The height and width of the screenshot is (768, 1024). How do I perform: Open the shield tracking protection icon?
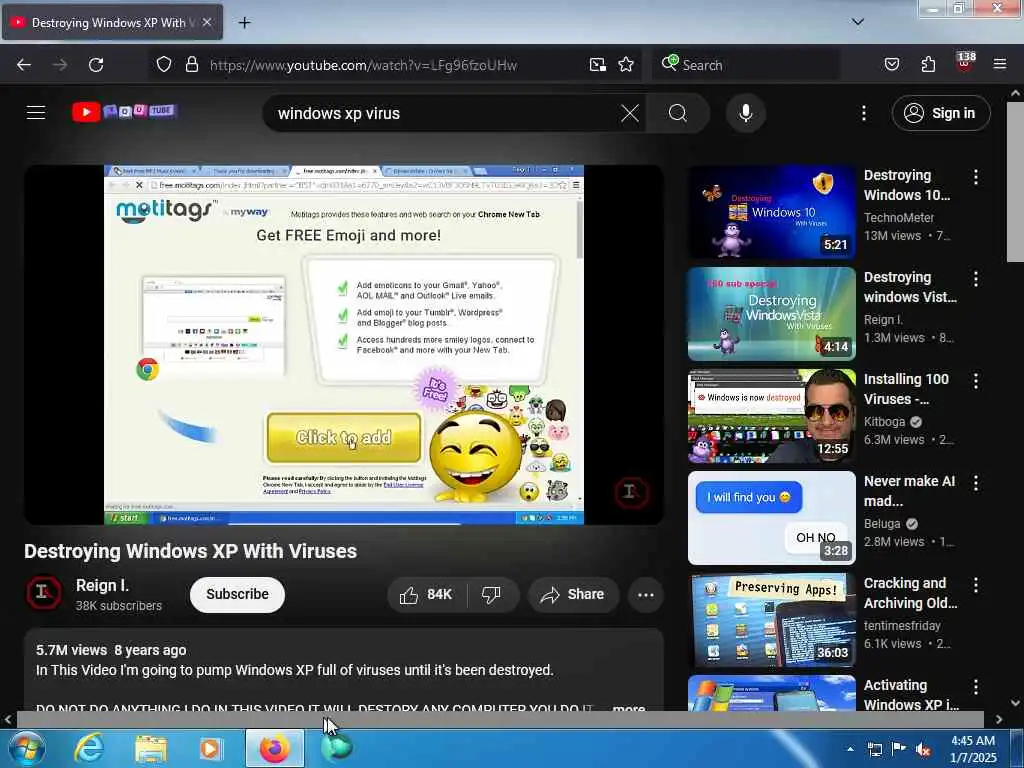164,64
